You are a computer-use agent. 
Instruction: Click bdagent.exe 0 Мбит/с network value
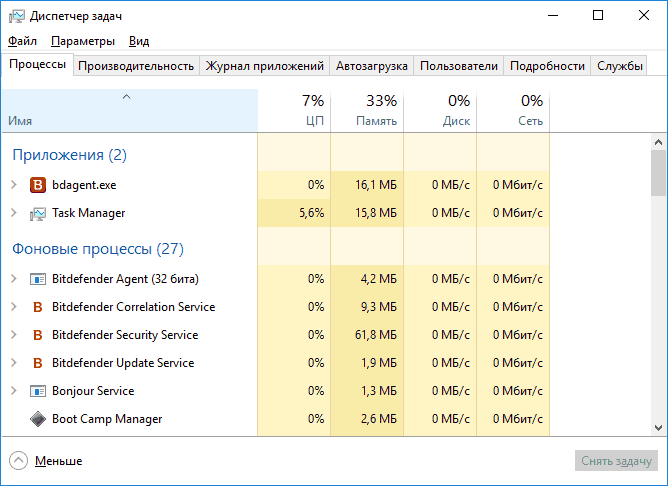tap(518, 185)
